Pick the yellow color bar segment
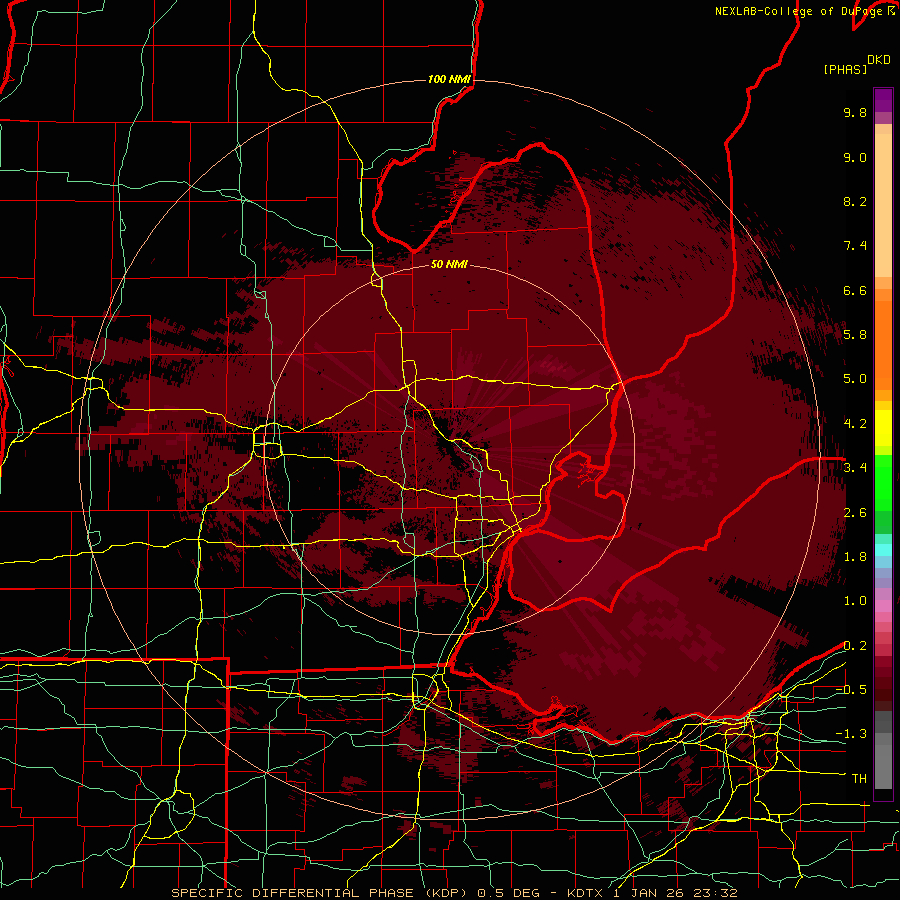900x900 pixels. [x=883, y=428]
